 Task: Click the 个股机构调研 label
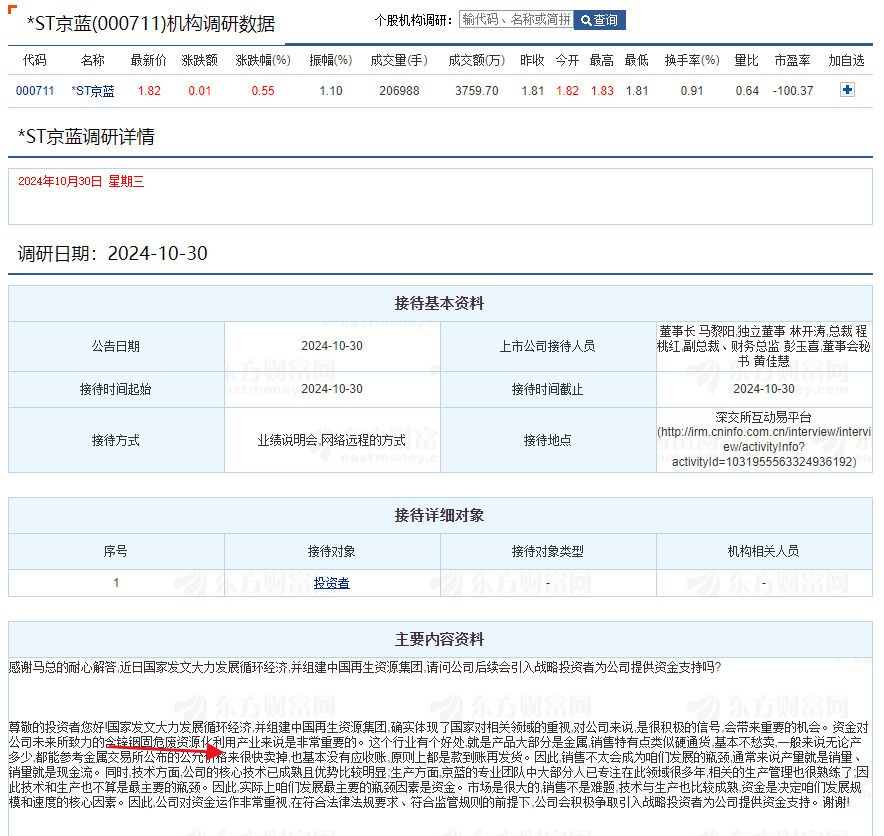pyautogui.click(x=413, y=20)
